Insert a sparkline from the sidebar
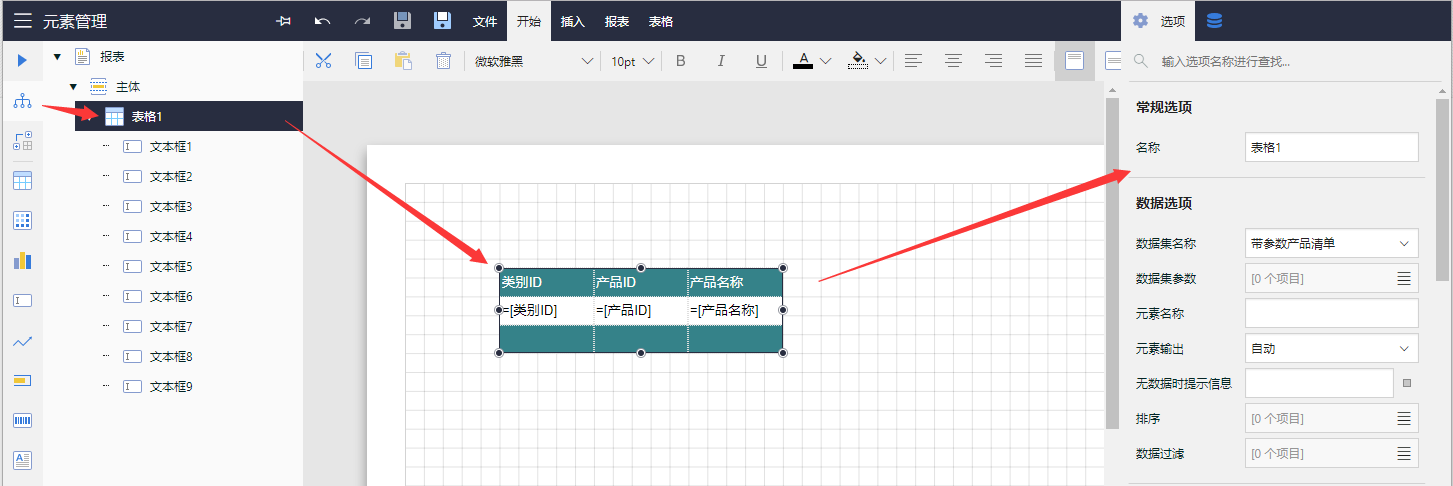The height and width of the screenshot is (486, 1453). pyautogui.click(x=22, y=341)
